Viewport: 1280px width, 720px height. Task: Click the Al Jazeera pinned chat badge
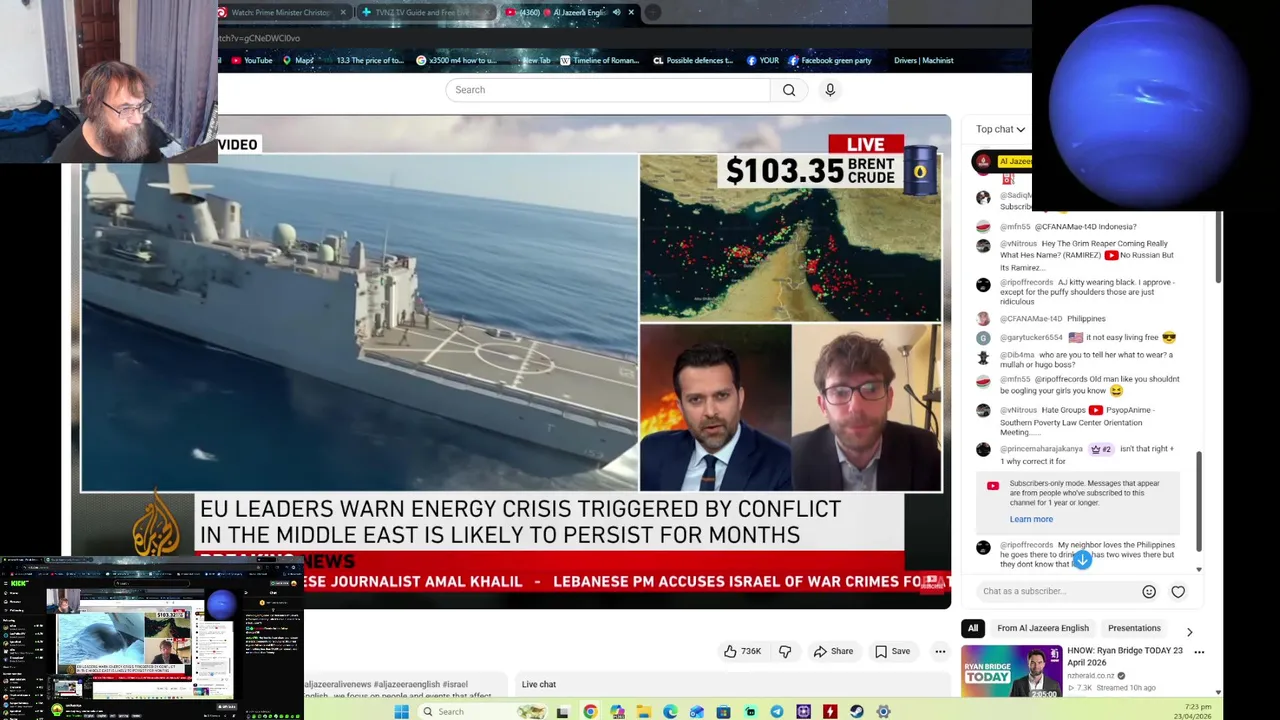[x=1003, y=161]
